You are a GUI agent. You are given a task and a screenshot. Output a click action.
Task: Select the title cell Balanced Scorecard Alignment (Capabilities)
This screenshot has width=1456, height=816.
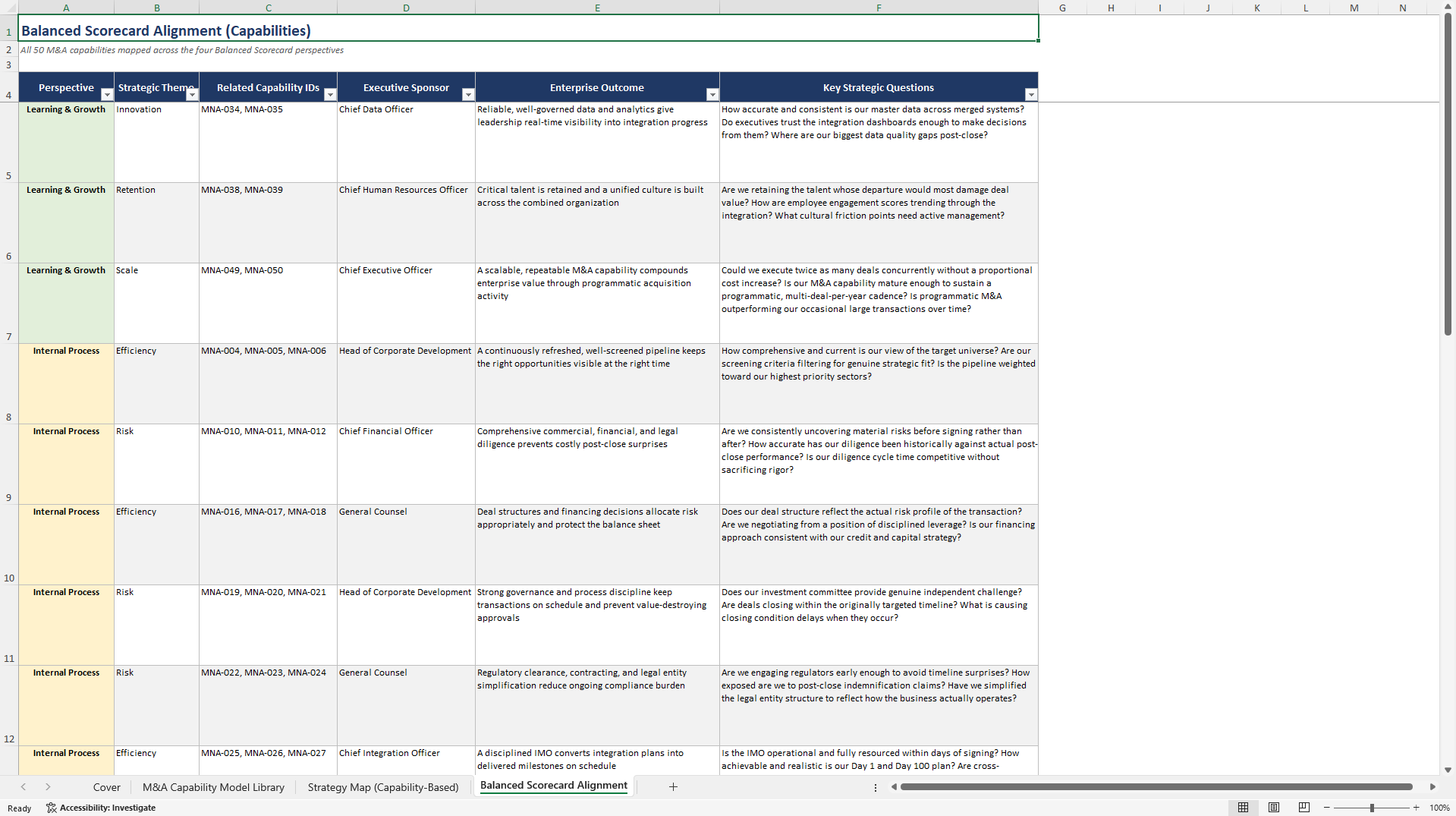pos(528,29)
